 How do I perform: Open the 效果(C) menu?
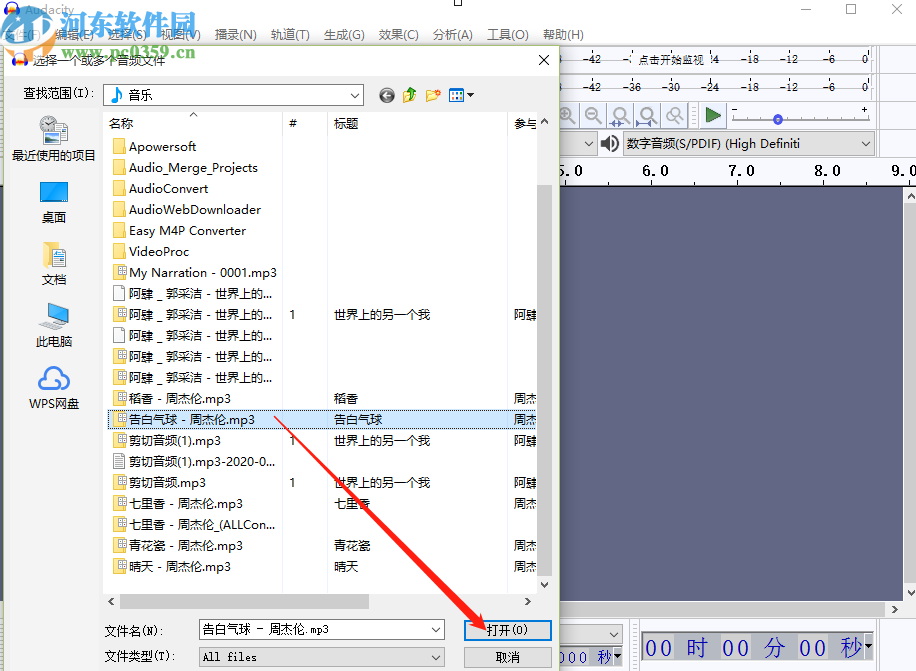tap(397, 33)
